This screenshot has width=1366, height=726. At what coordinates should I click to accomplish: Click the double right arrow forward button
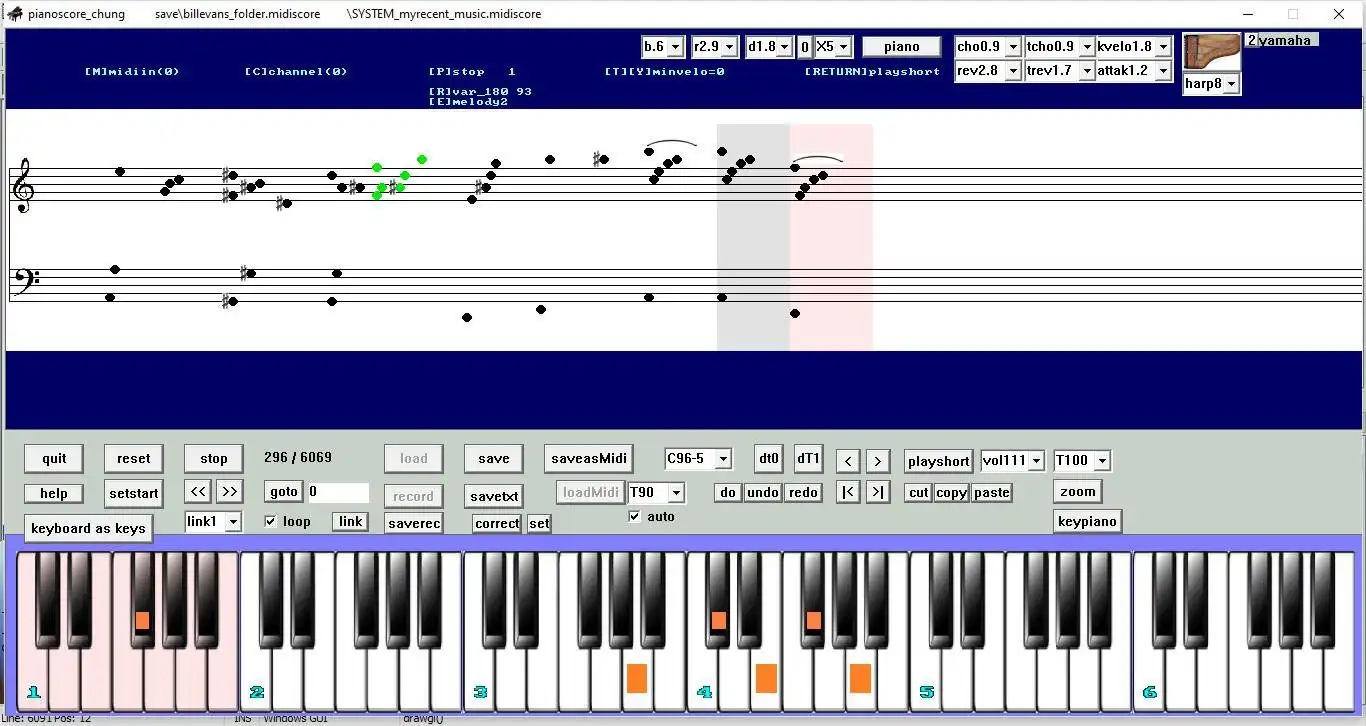point(230,491)
